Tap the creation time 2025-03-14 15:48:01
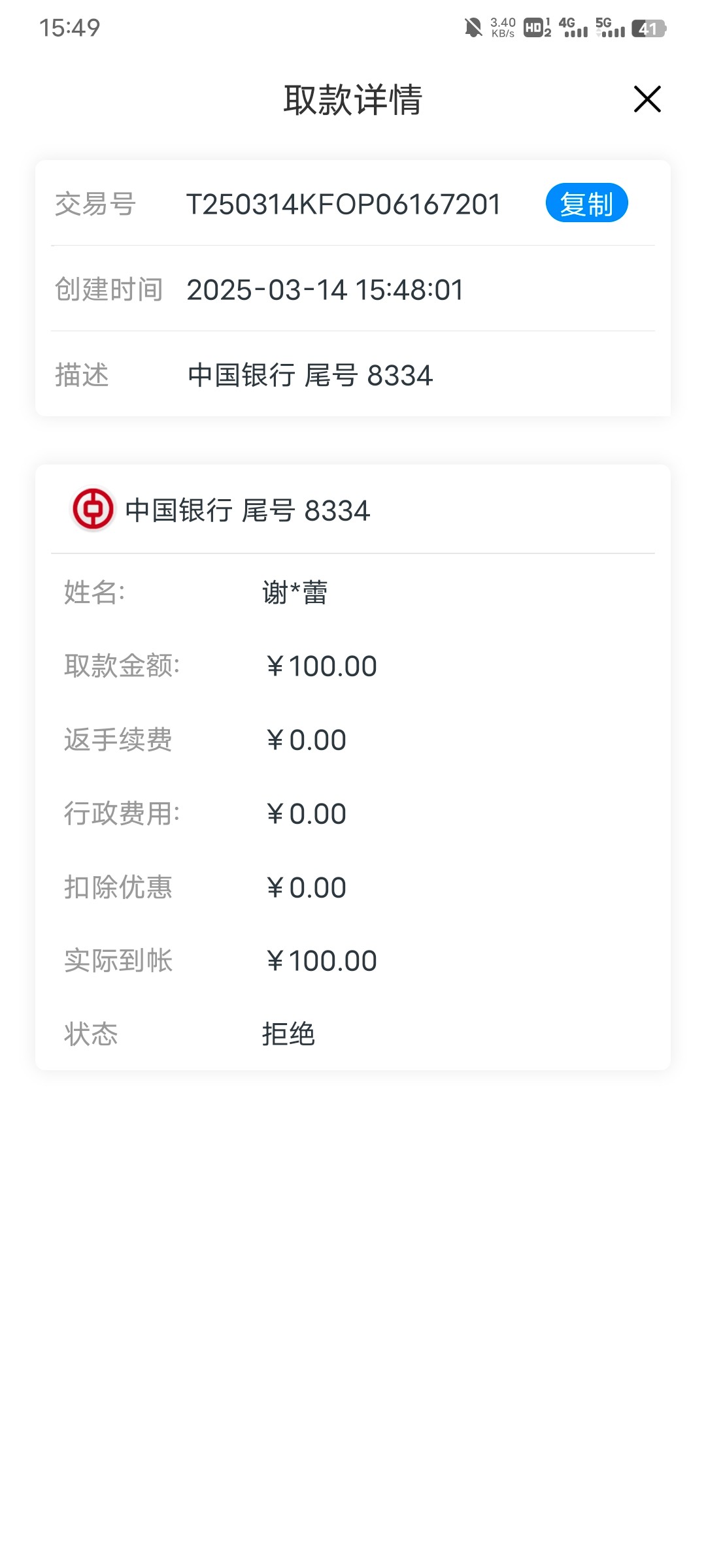 coord(325,290)
